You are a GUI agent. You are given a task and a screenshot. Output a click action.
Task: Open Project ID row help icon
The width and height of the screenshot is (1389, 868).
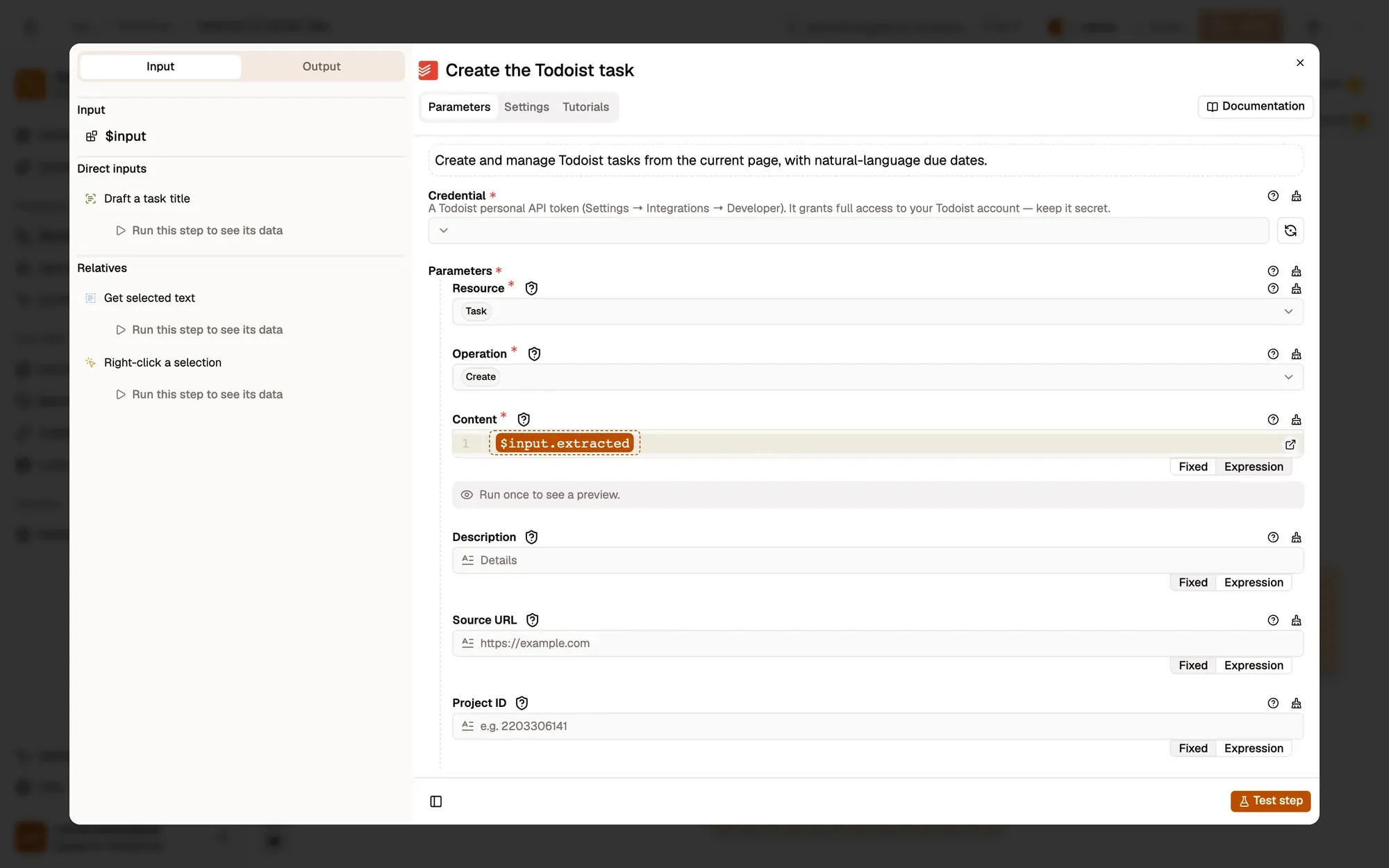point(1273,703)
